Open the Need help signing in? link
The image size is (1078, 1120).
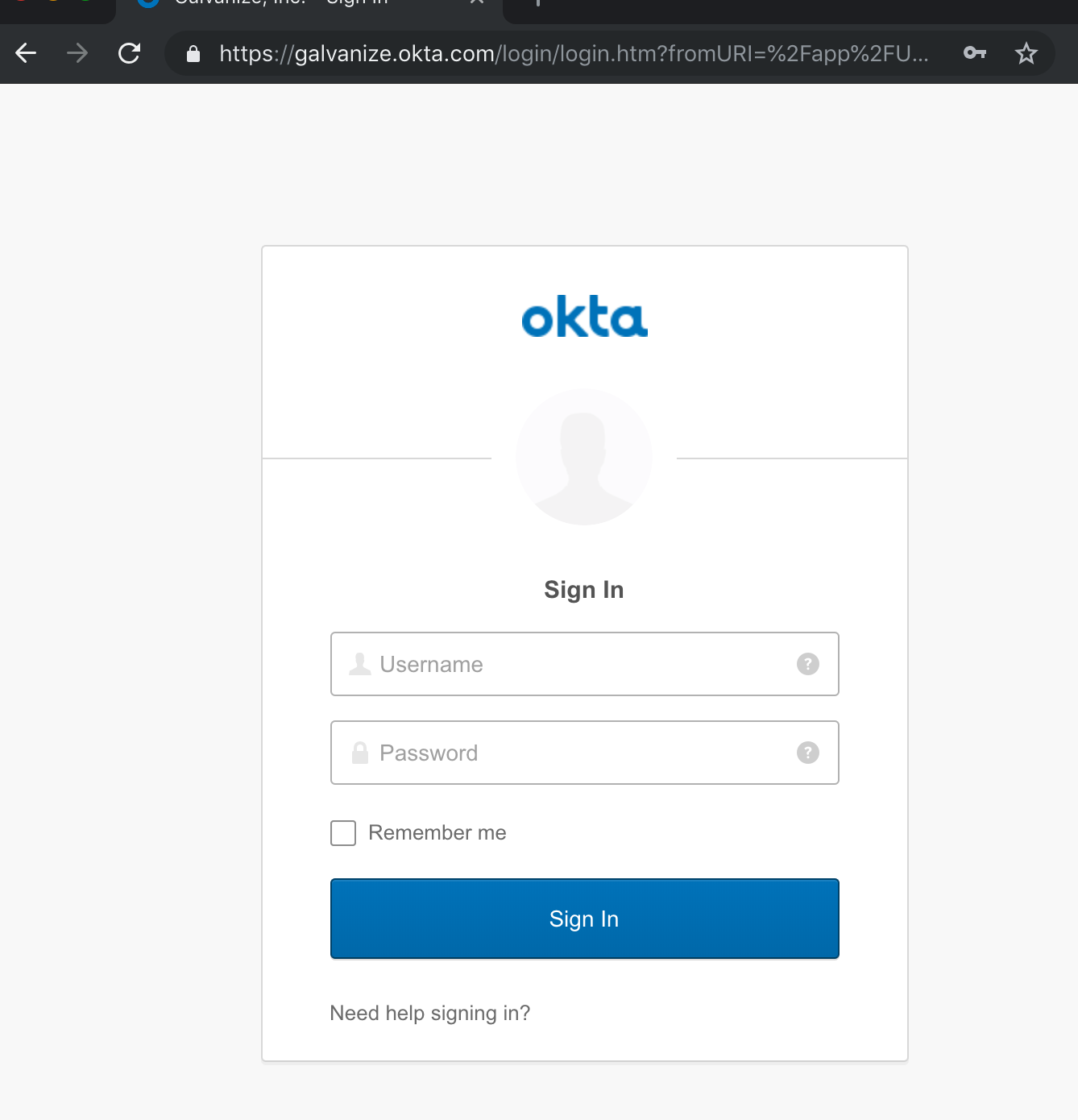pyautogui.click(x=430, y=1013)
